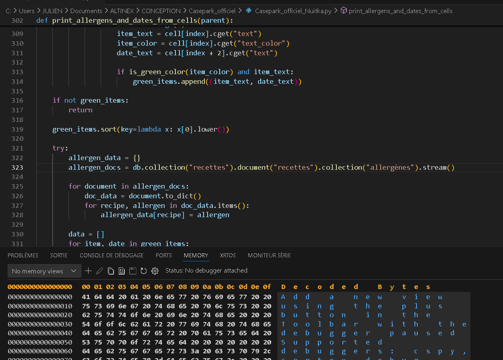The height and width of the screenshot is (360, 503).
Task: Click 'green_items.append' on line 314
Action: coord(169,81)
